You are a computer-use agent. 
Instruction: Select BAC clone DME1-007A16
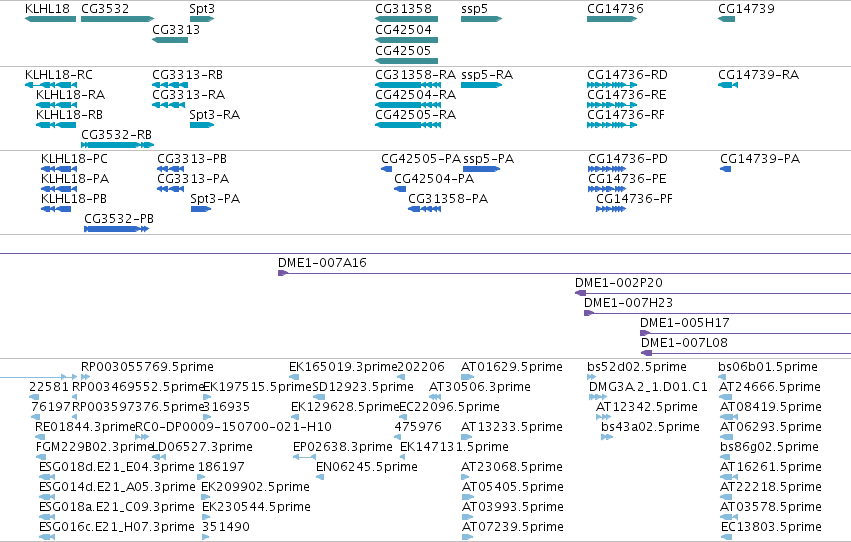564,273
